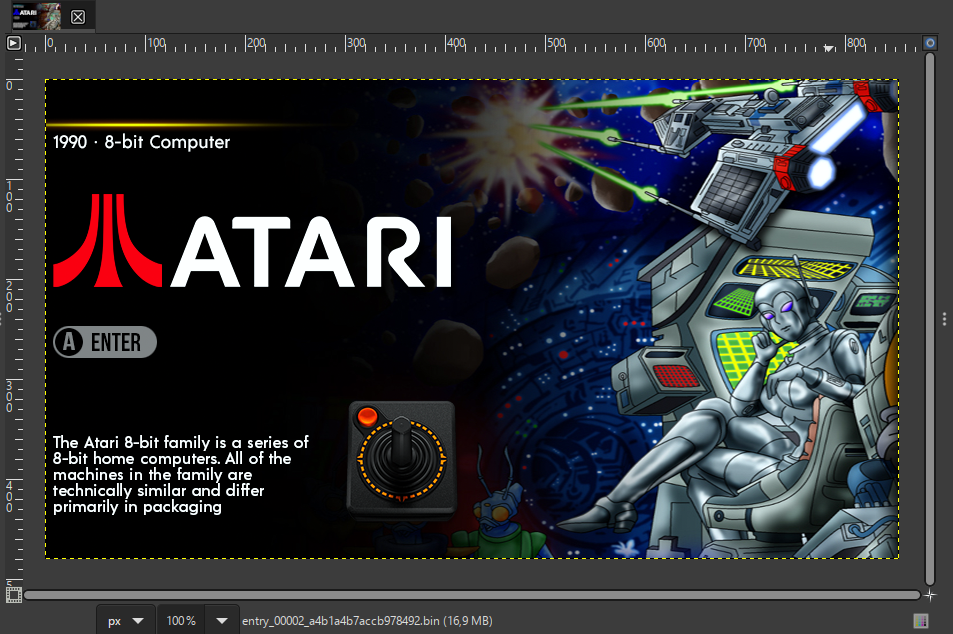
Task: Click the 100% zoom value field
Action: click(181, 621)
